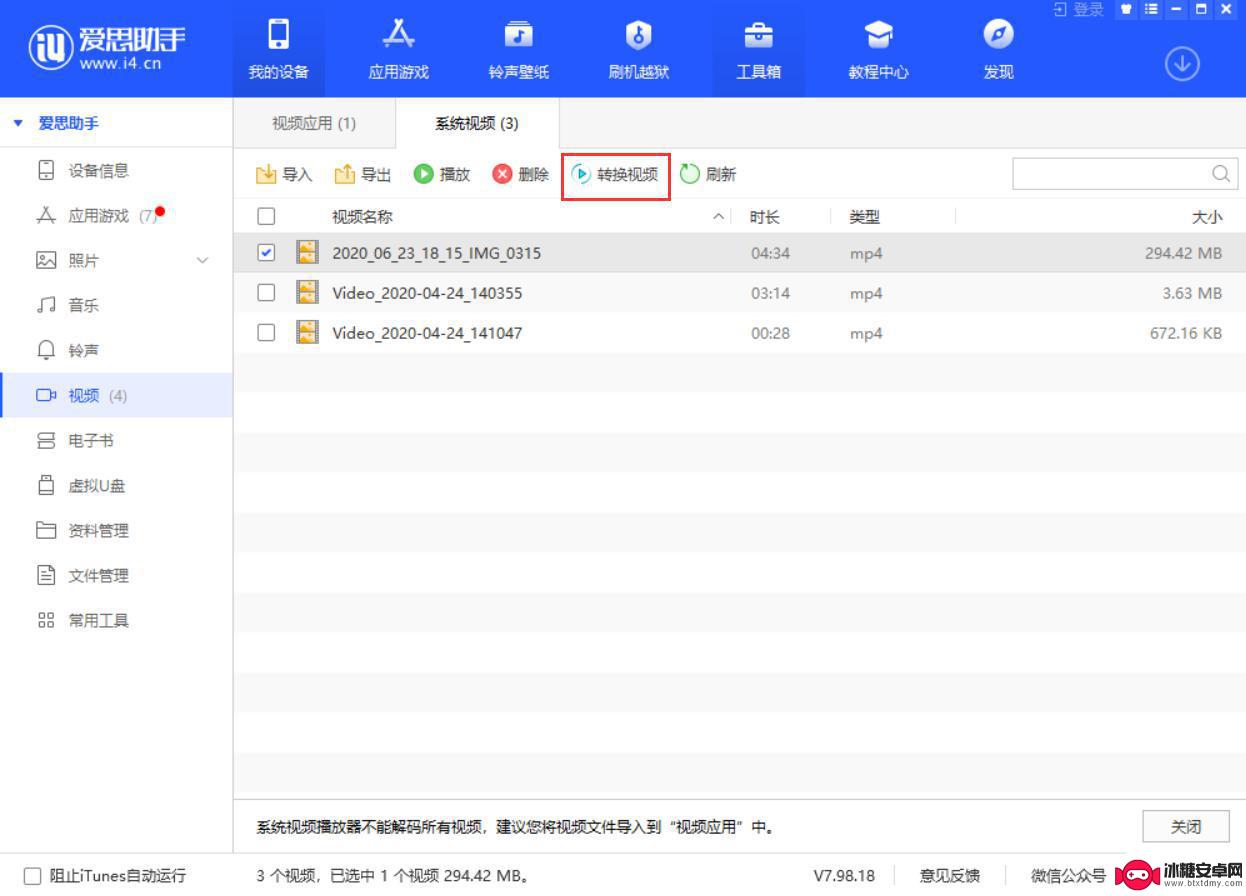
Task: Select the 2020_06_23_18_15_IMG_0315 file name
Action: click(436, 253)
